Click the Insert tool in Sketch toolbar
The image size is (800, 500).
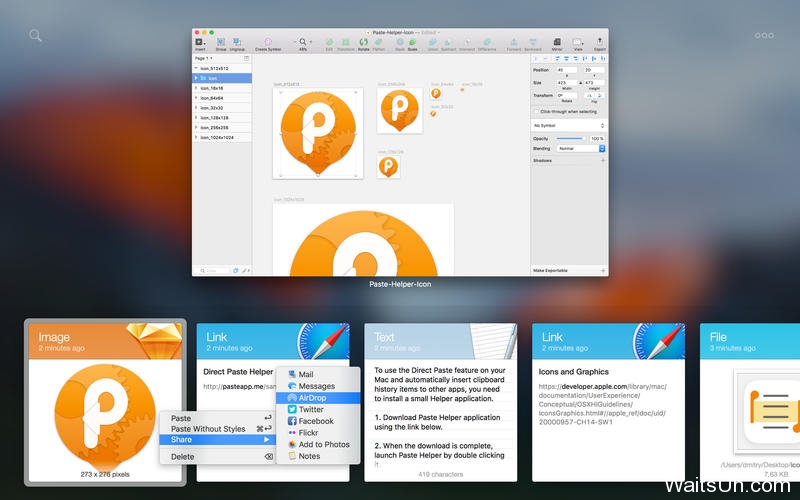tap(200, 42)
